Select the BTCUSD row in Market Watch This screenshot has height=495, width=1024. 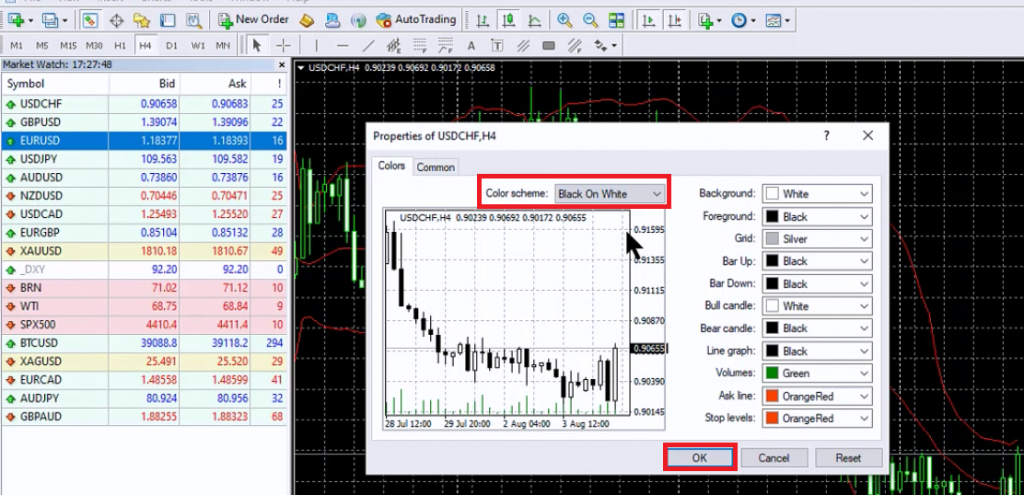pos(144,343)
